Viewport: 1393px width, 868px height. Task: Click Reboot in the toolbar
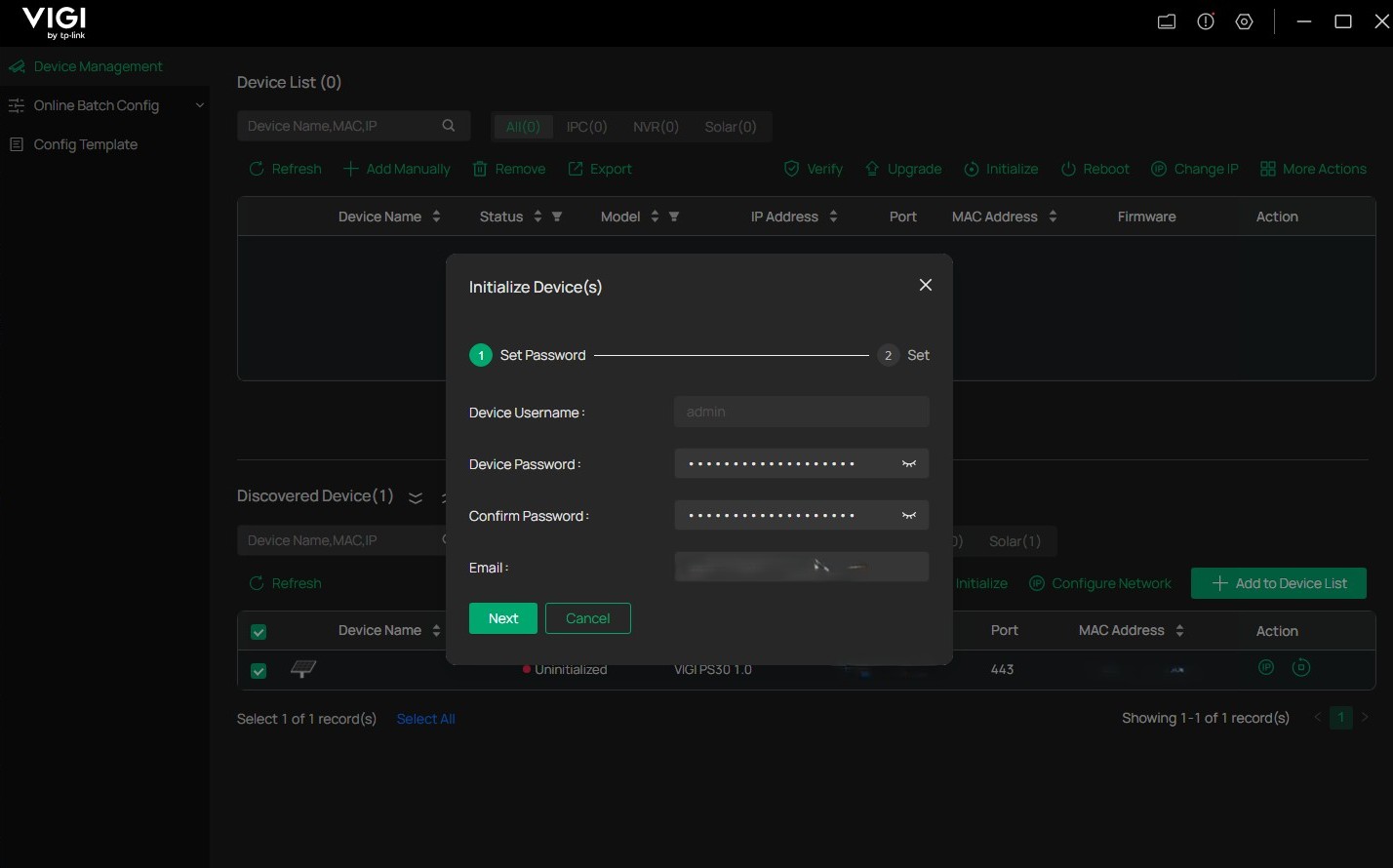pos(1095,169)
